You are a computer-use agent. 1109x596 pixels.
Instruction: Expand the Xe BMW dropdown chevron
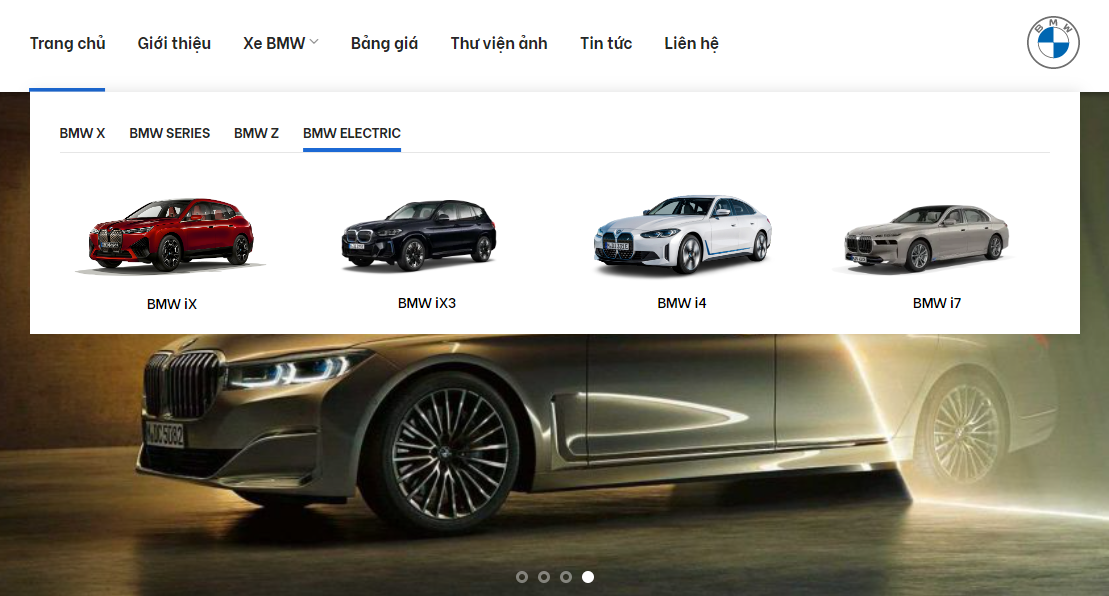pos(314,42)
